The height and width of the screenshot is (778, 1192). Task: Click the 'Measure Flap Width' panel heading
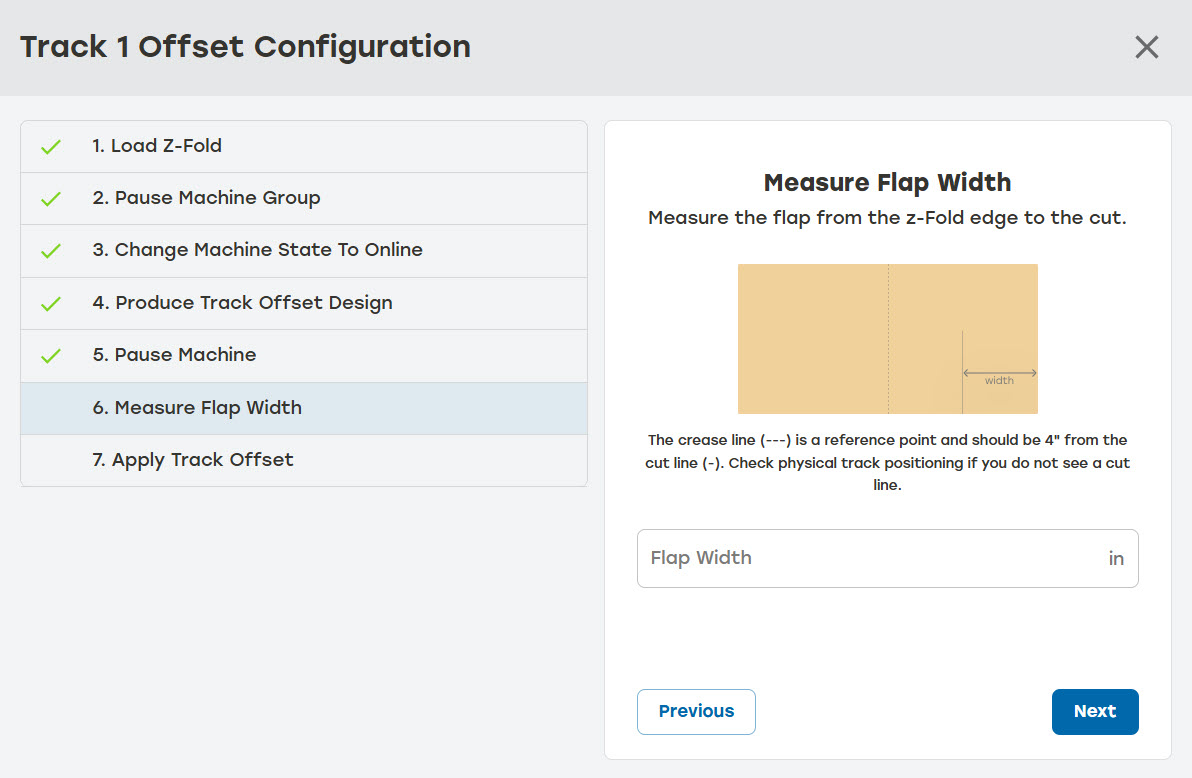(x=887, y=183)
